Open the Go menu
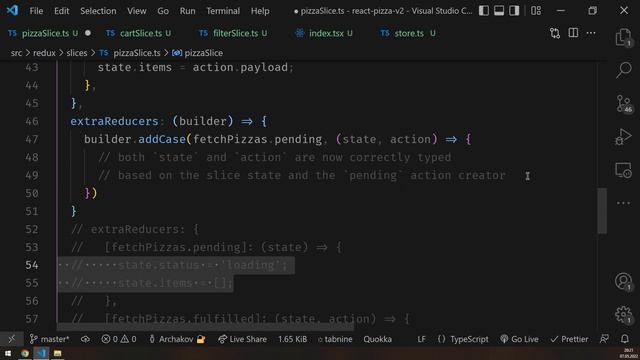The height and width of the screenshot is (360, 640). 163,11
